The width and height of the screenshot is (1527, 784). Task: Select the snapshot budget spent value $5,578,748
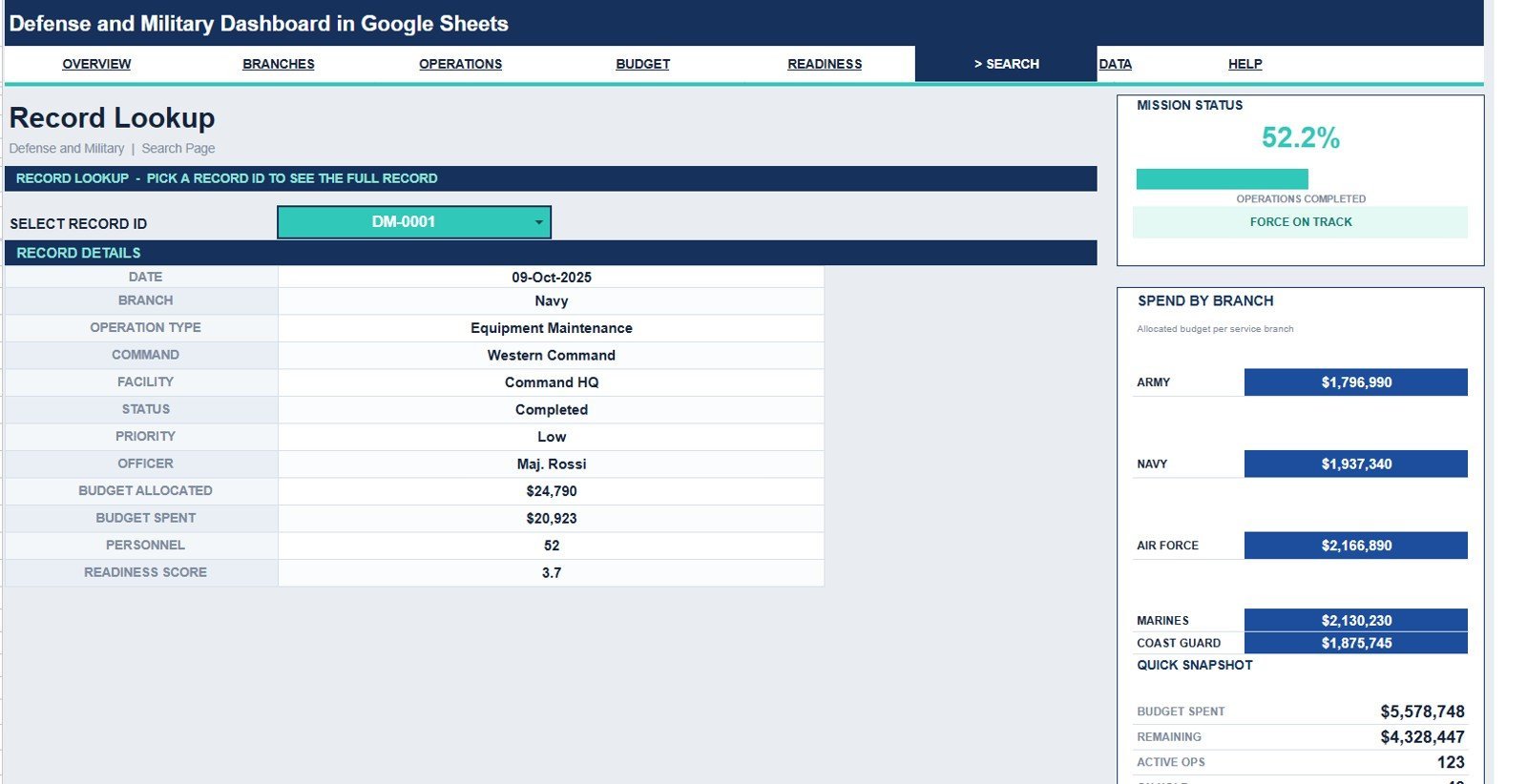[x=1422, y=712]
